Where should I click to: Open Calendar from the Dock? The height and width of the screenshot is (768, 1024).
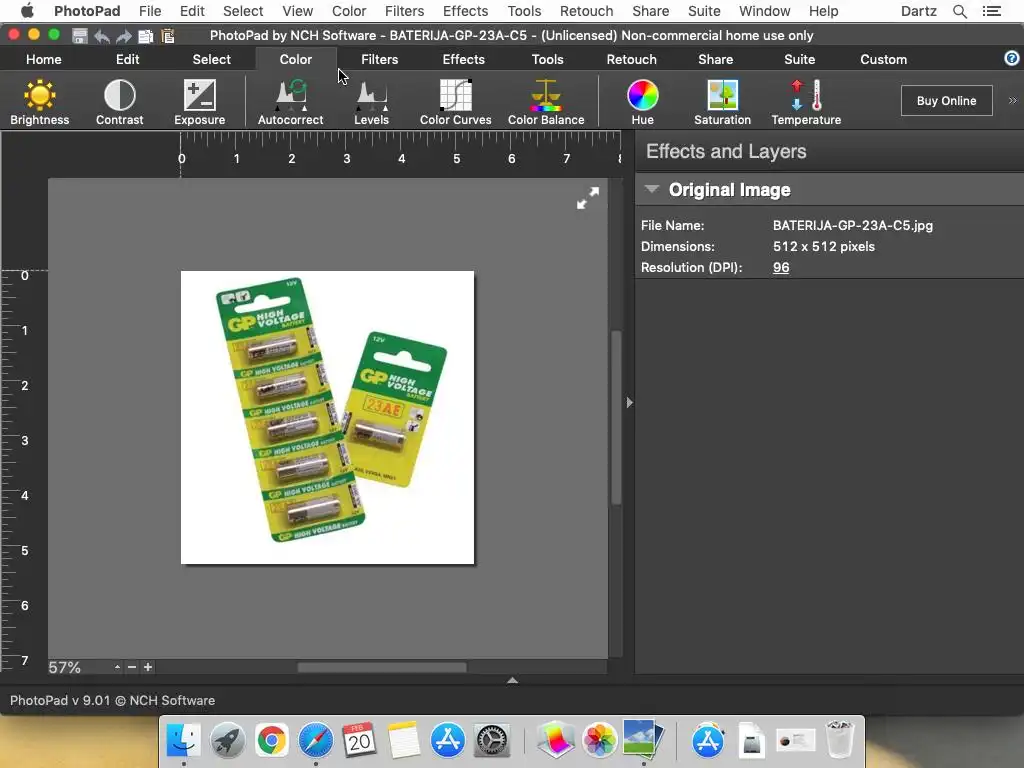point(359,740)
